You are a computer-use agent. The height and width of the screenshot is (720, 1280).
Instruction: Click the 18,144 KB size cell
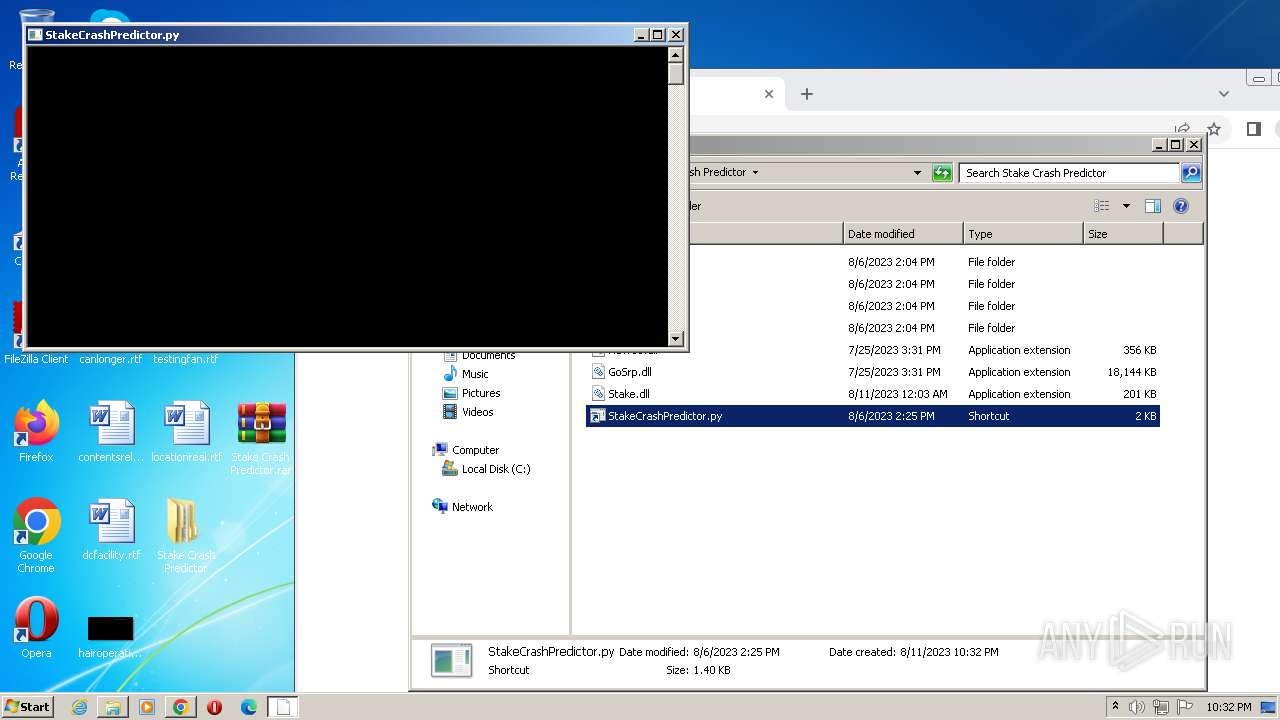tap(1131, 372)
